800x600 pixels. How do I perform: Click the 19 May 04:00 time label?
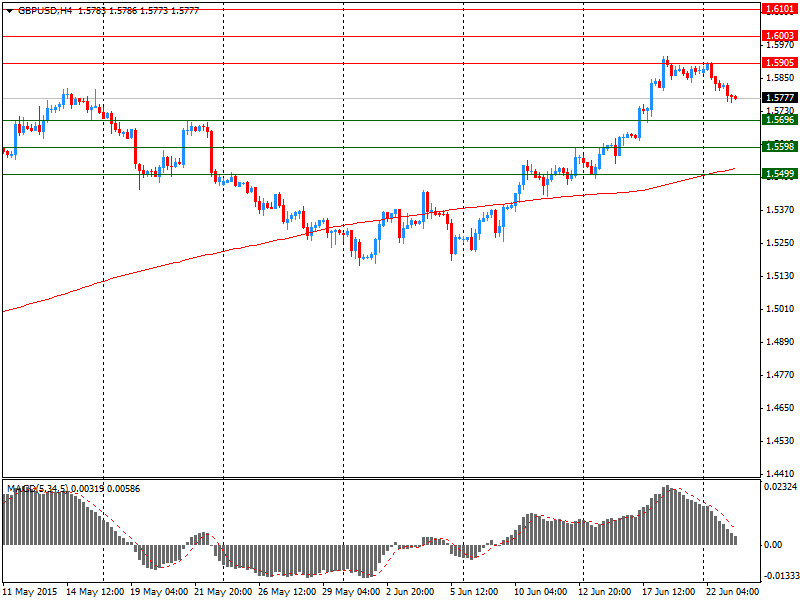coord(159,592)
